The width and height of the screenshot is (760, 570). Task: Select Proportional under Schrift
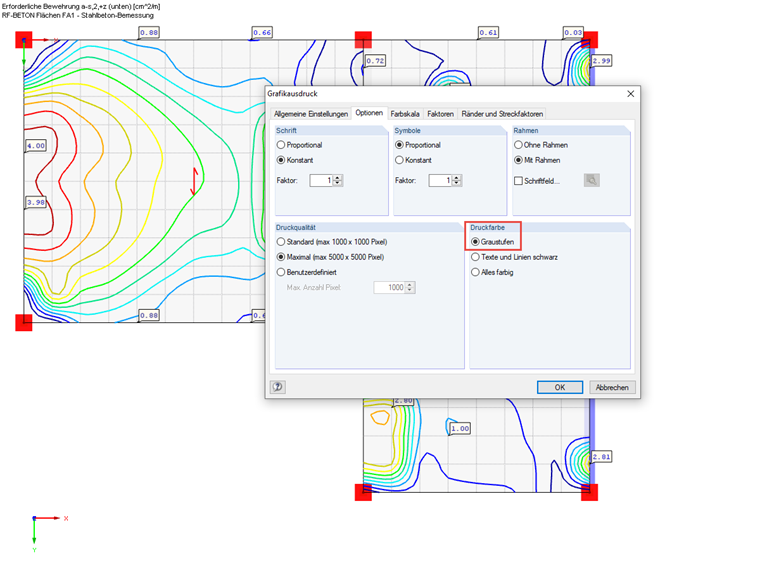(299, 145)
